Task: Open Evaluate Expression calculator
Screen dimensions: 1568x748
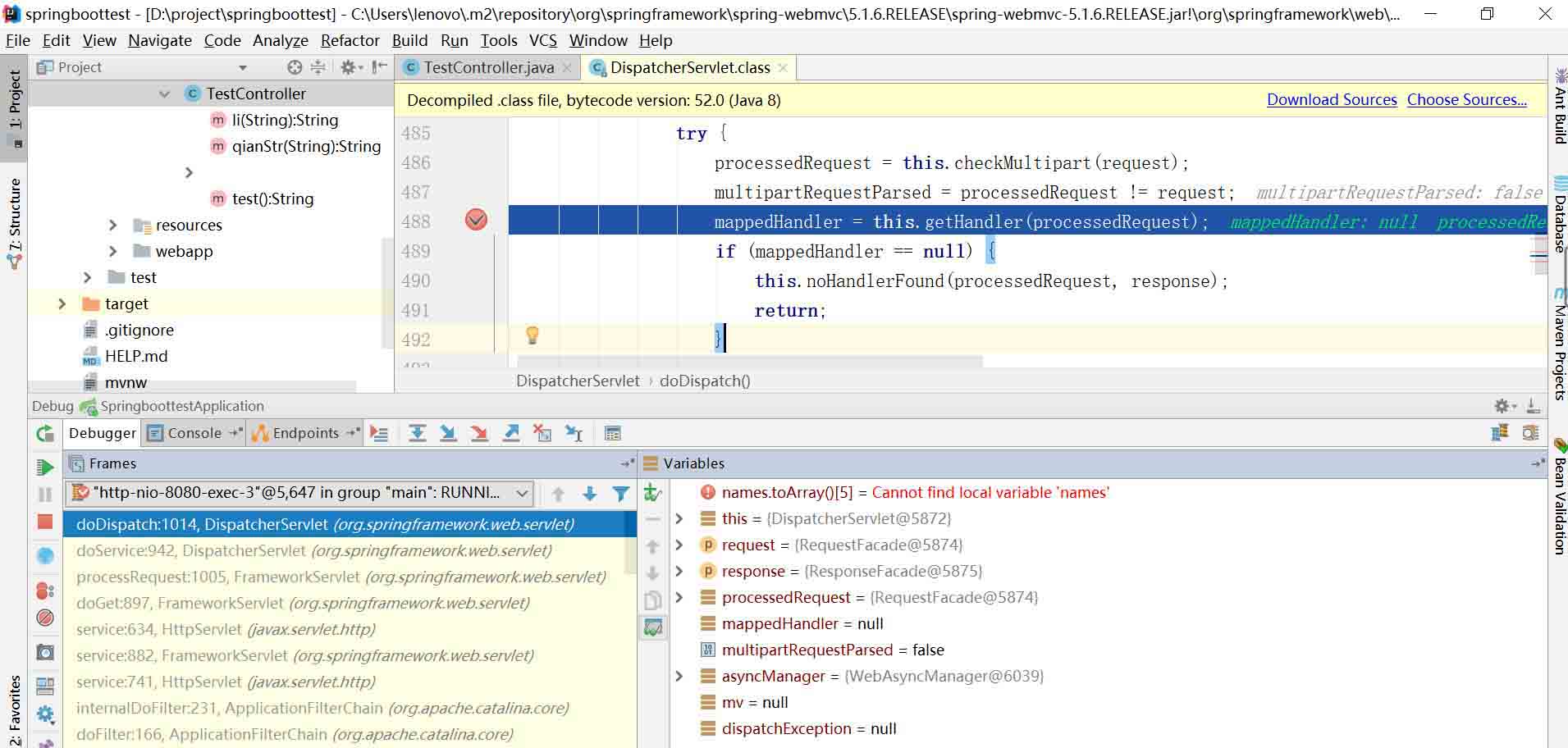Action: coord(613,433)
